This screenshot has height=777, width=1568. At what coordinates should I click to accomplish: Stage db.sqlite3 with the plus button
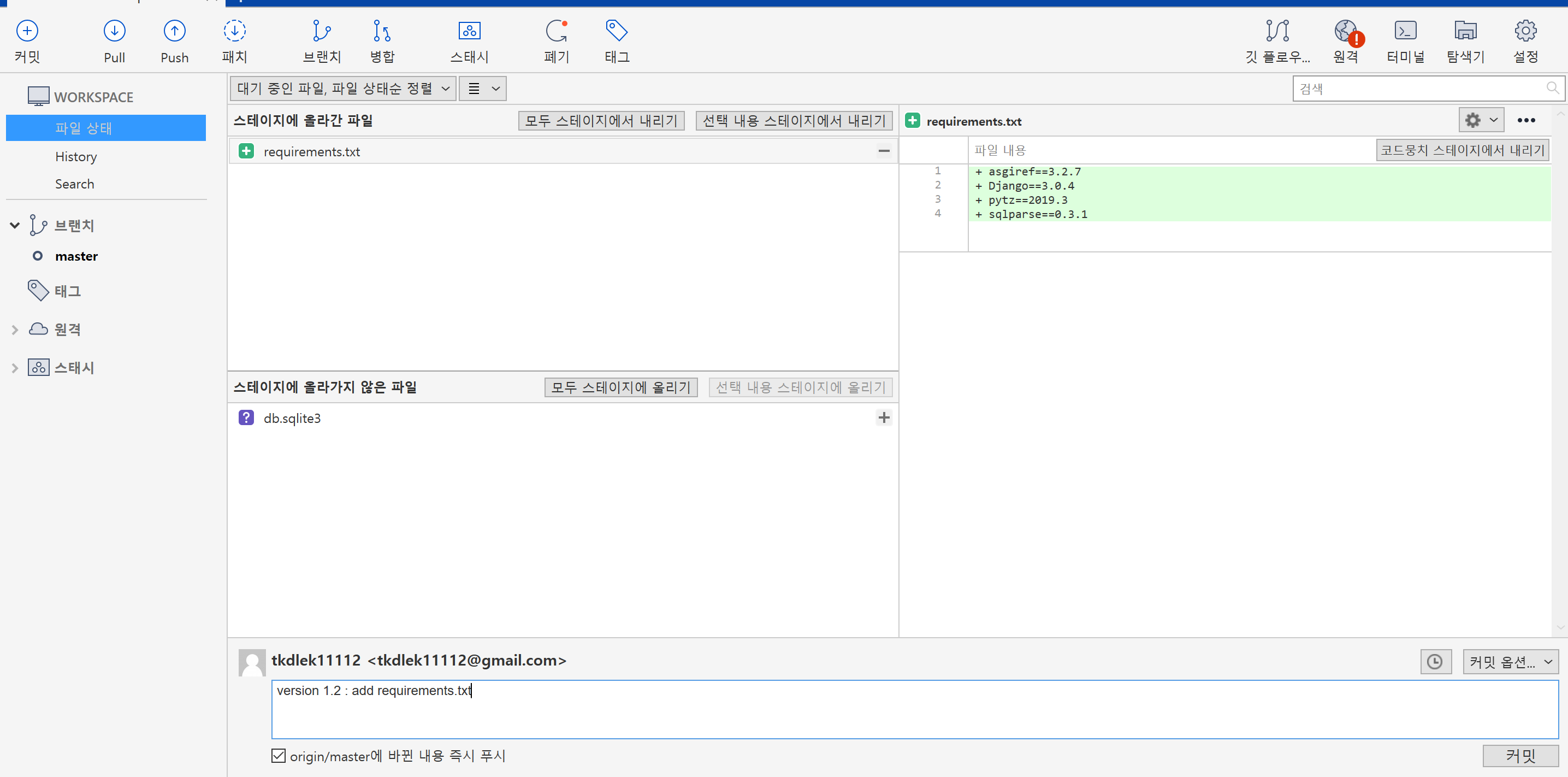coord(884,417)
